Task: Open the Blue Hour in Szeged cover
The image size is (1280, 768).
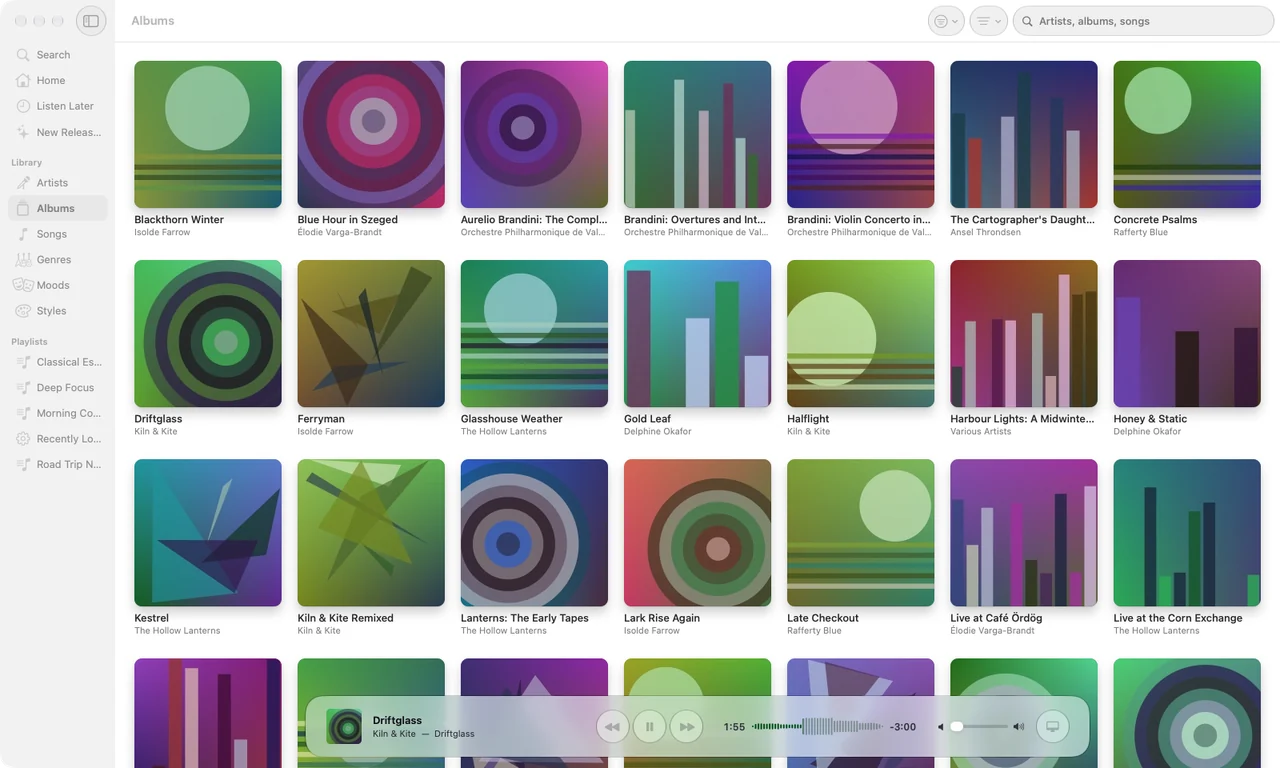Action: pos(371,134)
